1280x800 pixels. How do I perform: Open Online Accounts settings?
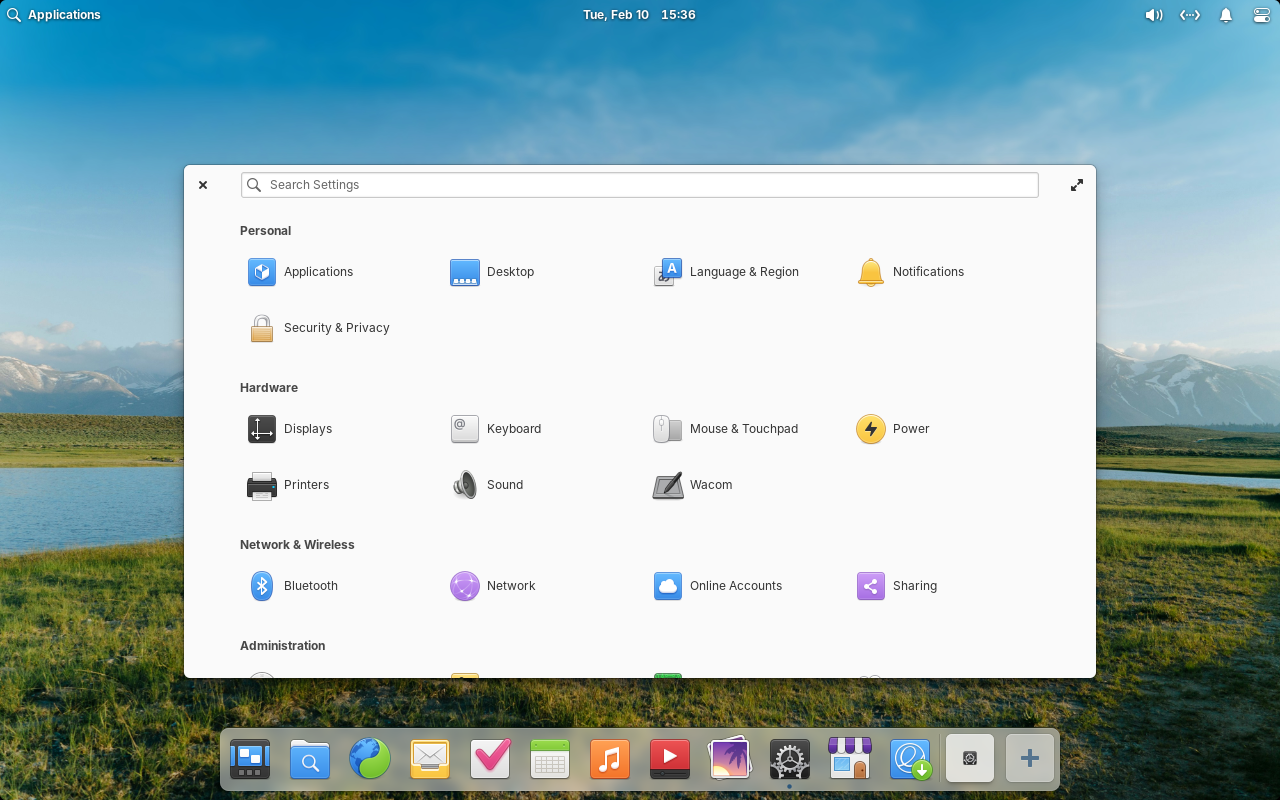coord(668,586)
